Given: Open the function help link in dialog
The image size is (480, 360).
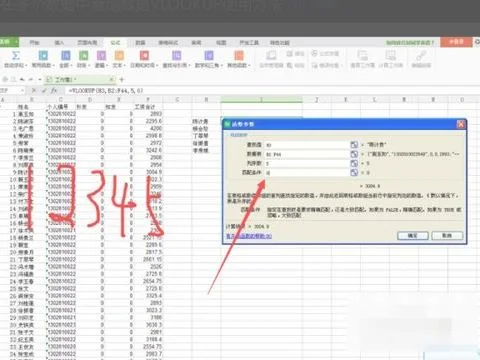Looking at the screenshot, I should click(249, 236).
